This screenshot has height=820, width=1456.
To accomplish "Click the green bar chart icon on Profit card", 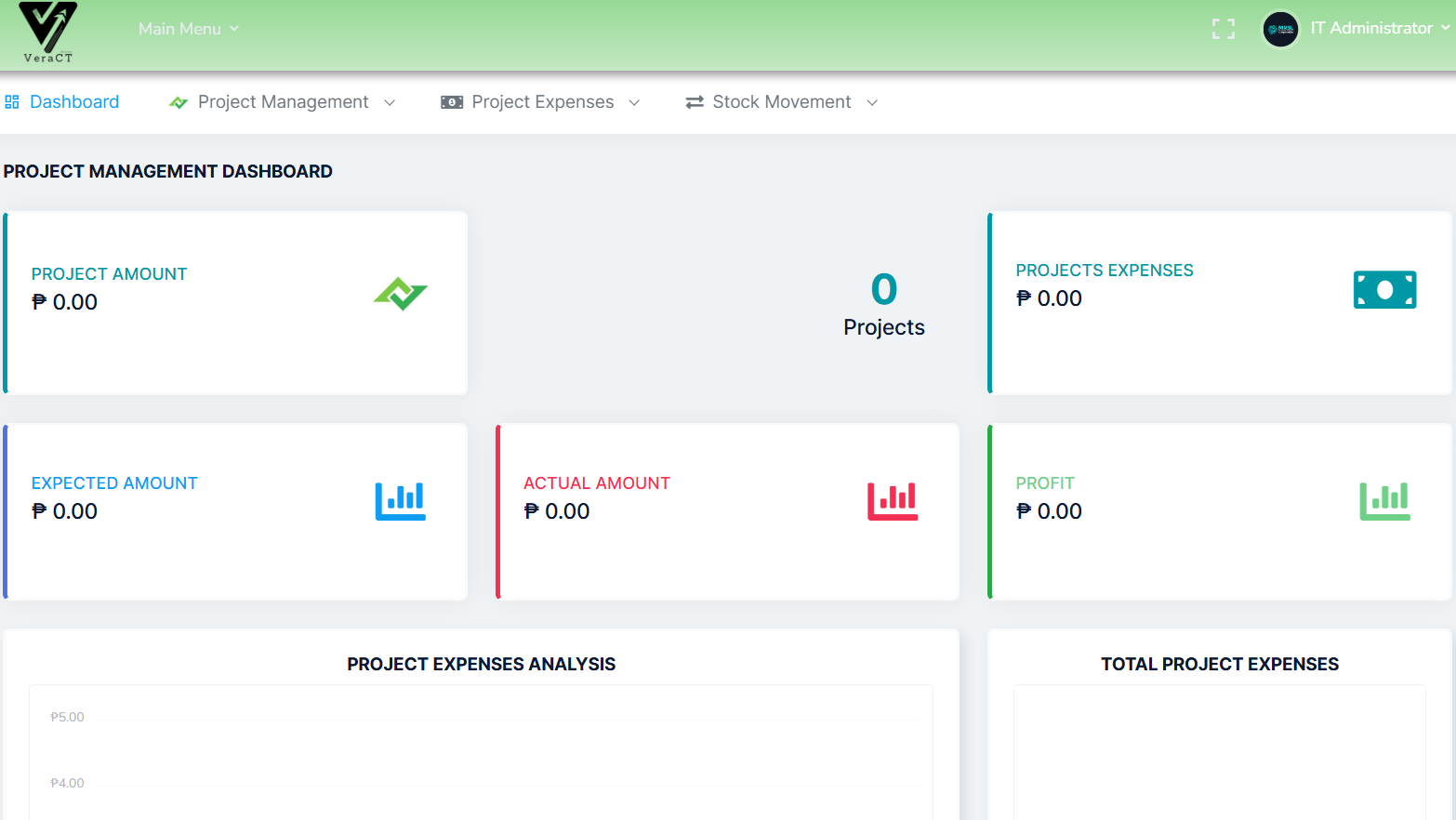I will click(1384, 501).
